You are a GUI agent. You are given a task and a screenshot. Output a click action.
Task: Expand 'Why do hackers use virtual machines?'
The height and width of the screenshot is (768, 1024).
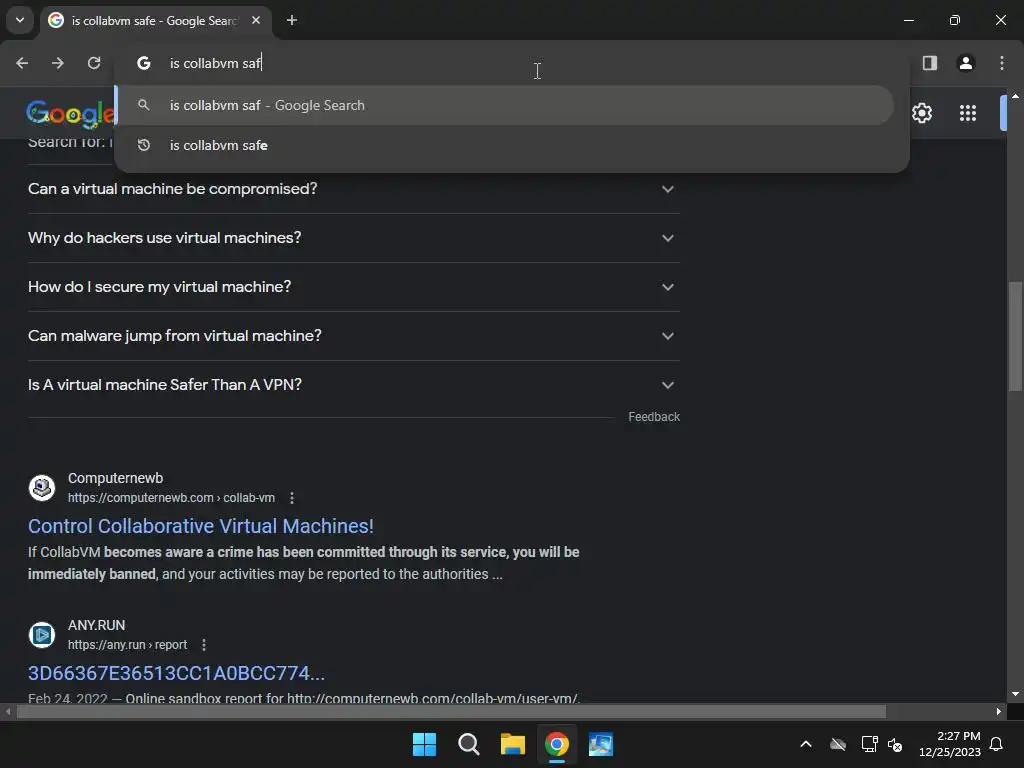click(x=353, y=238)
